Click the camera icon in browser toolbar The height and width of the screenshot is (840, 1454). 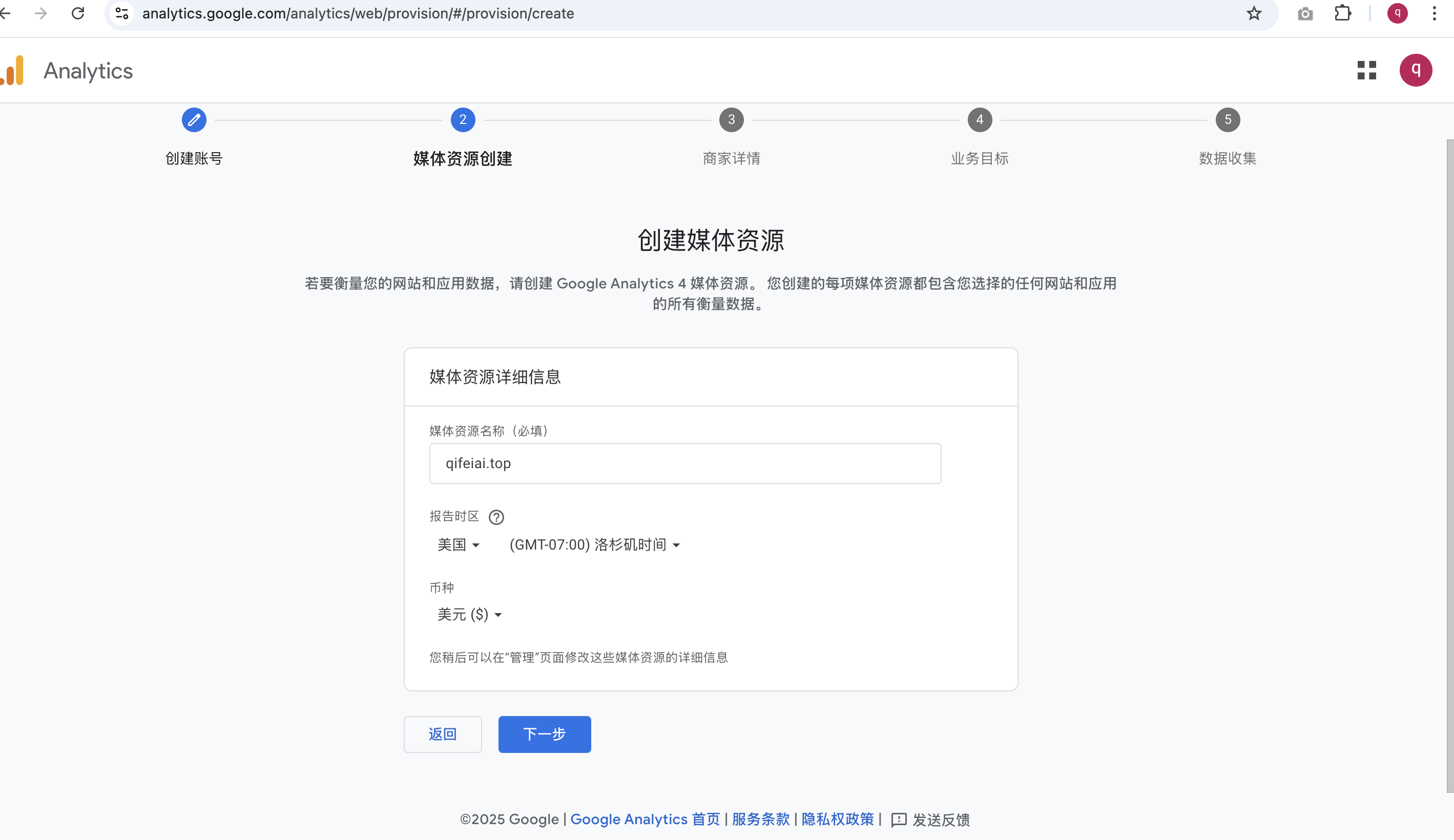click(1305, 13)
